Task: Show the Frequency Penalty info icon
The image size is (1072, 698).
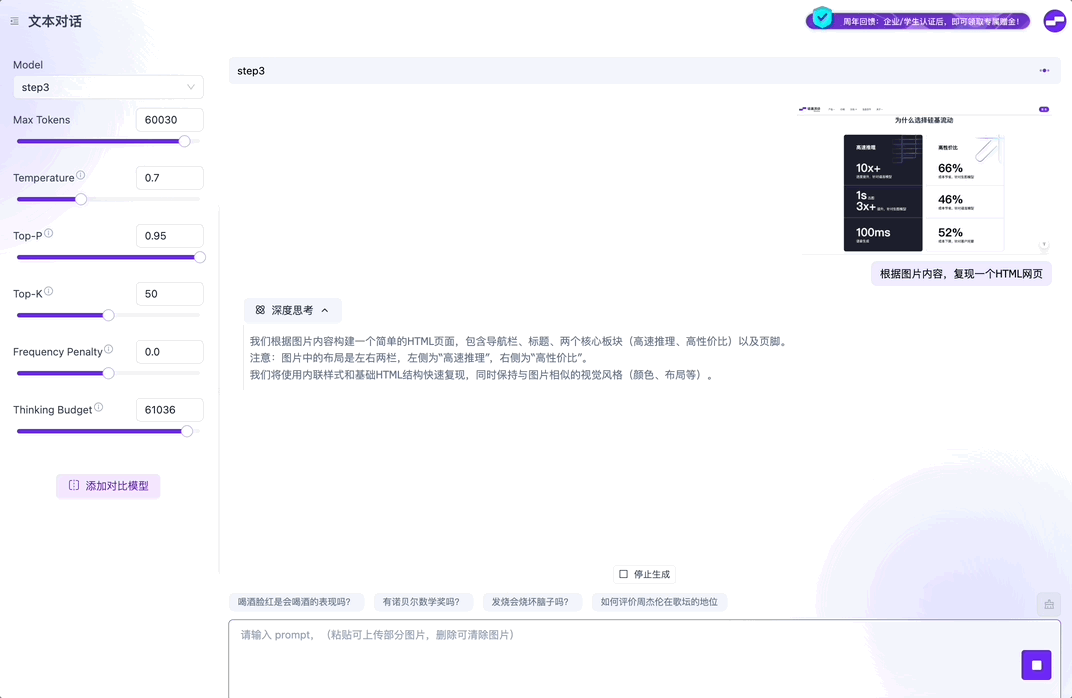Action: [109, 349]
